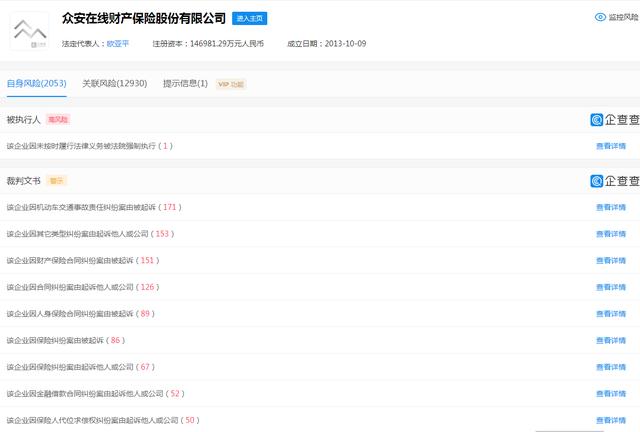Viewport: 640px width, 432px height.
Task: Click the company logo thumbnail
Action: pos(29,31)
